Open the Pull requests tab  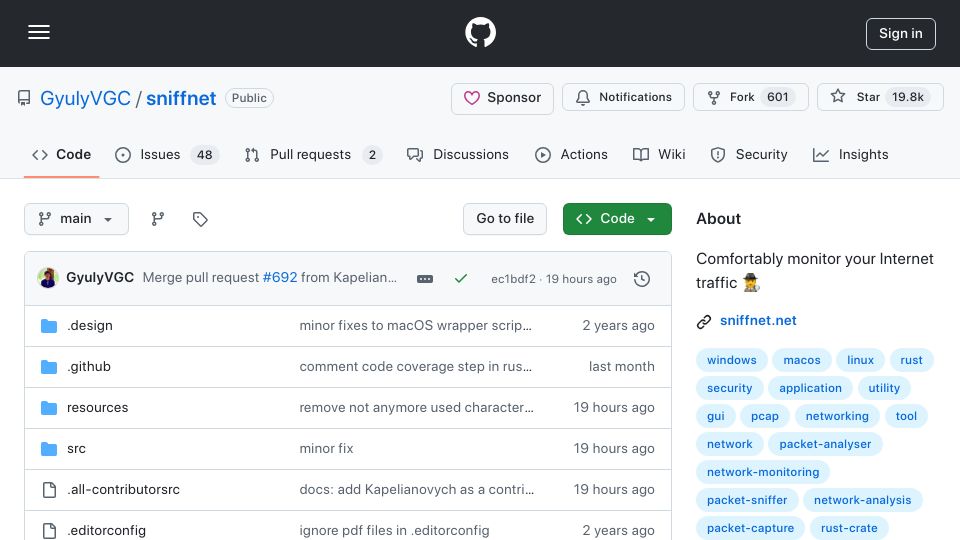[313, 154]
